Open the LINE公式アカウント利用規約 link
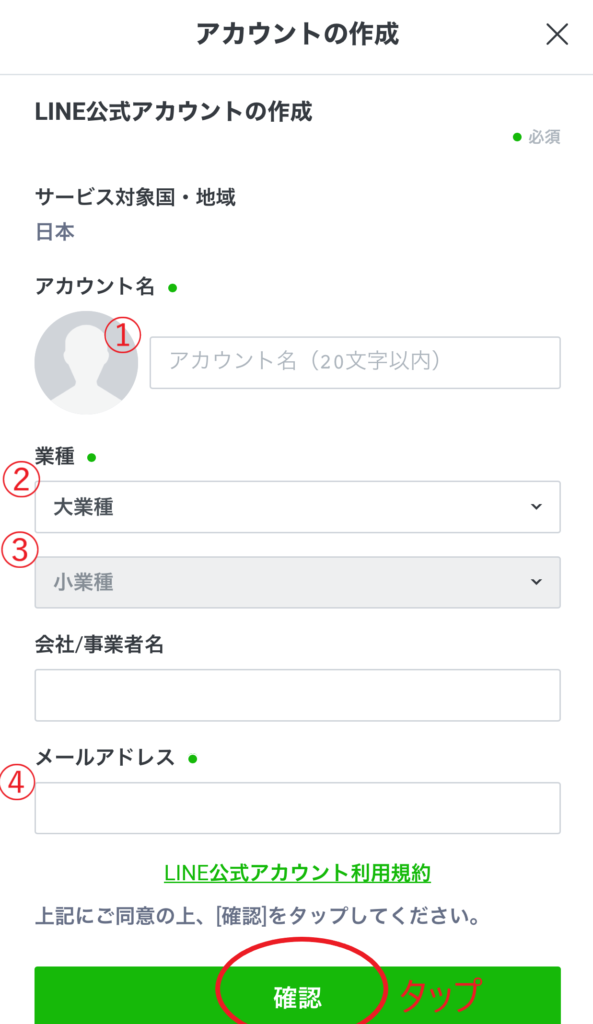This screenshot has width=593, height=1024. 297,873
